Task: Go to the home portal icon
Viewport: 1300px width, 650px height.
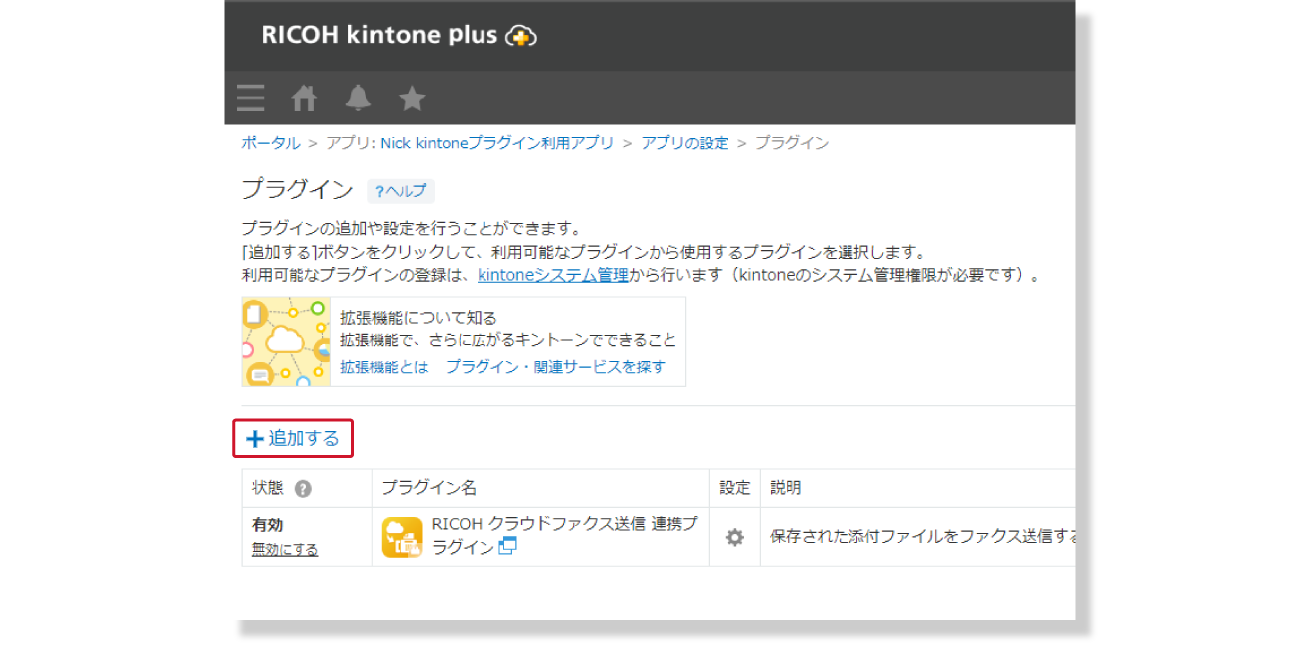Action: (x=304, y=98)
